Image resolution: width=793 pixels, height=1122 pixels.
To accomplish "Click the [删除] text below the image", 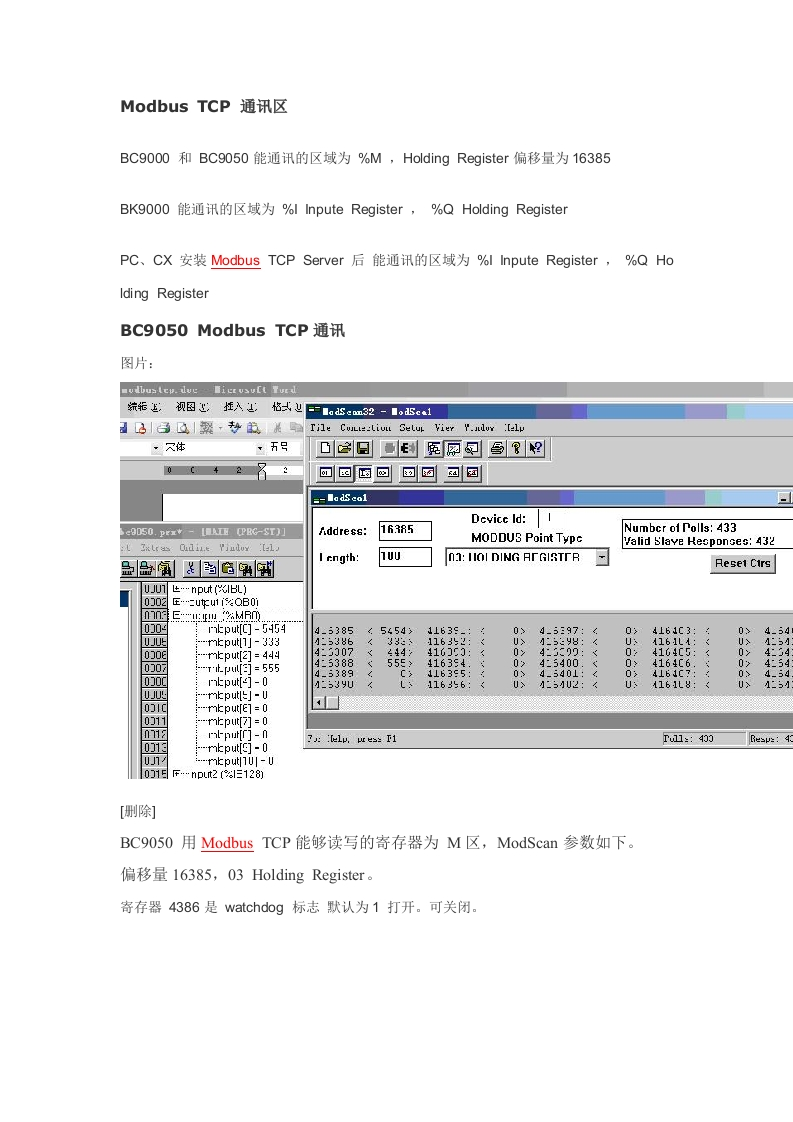I will click(138, 811).
